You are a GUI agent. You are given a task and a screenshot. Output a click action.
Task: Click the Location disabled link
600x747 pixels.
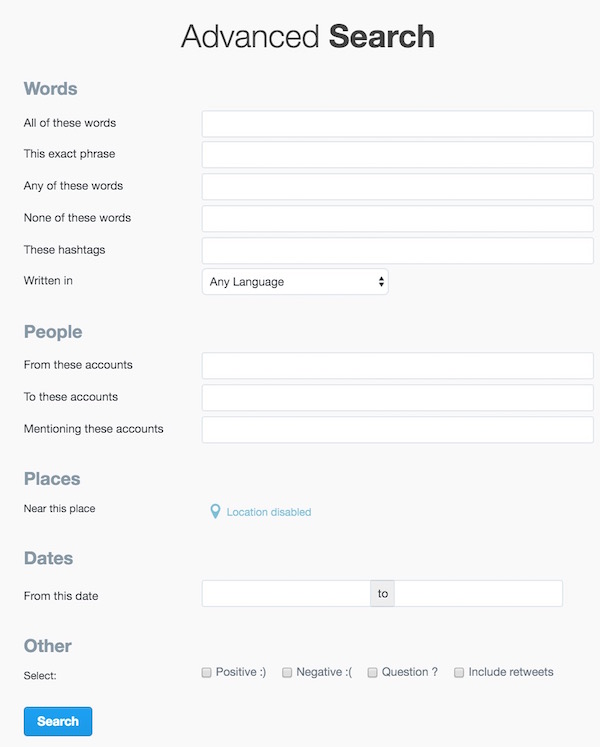269,512
